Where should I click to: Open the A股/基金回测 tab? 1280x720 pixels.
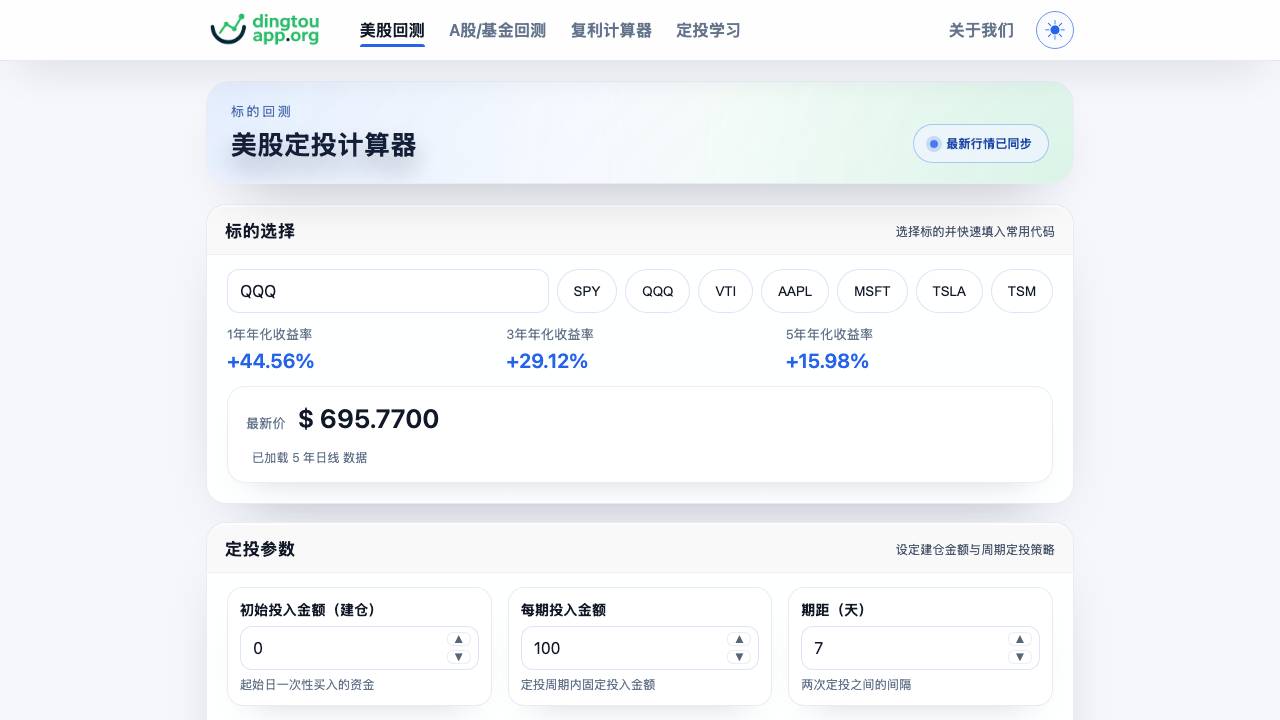coord(497,30)
